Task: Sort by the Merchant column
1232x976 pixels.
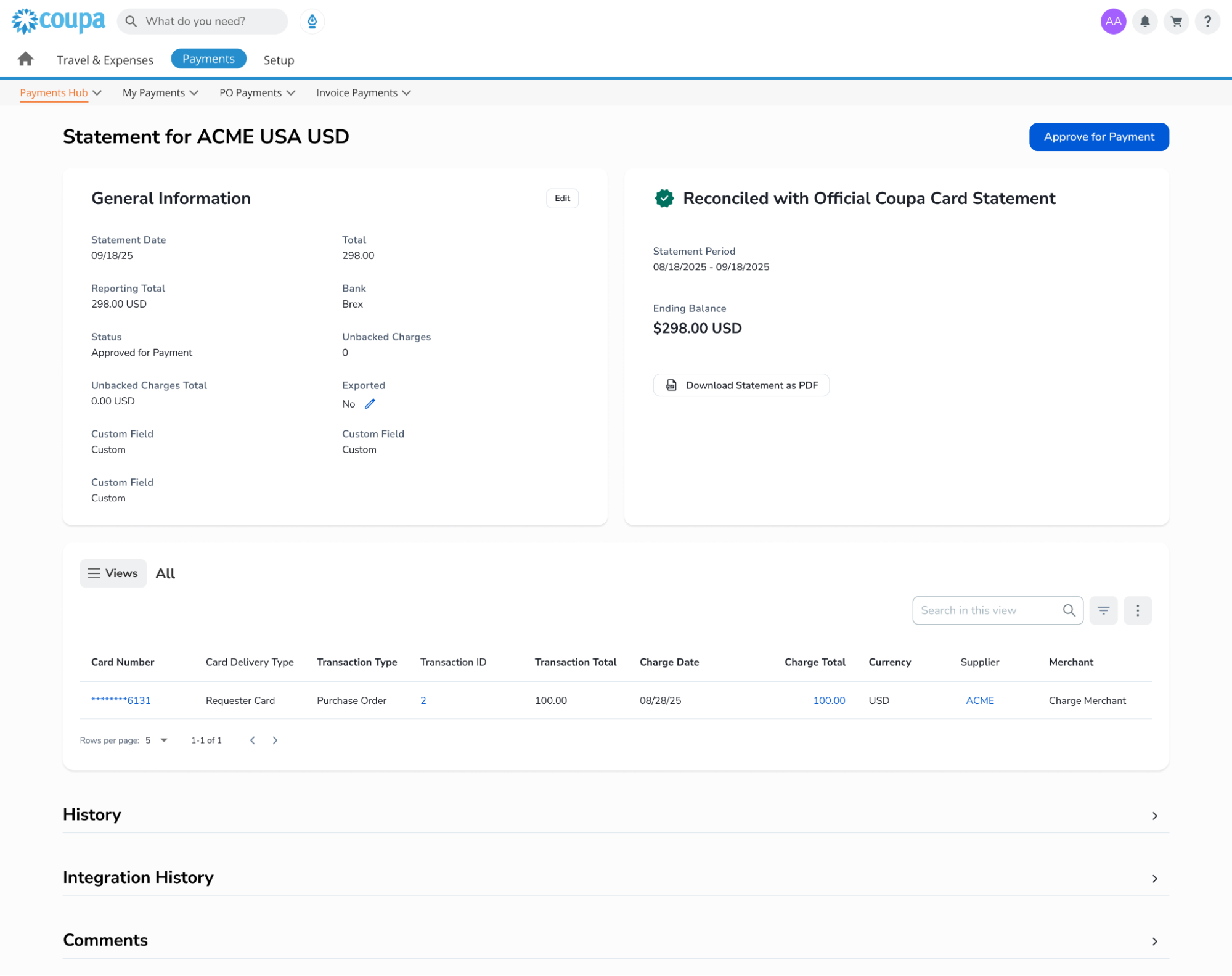Action: coord(1071,662)
